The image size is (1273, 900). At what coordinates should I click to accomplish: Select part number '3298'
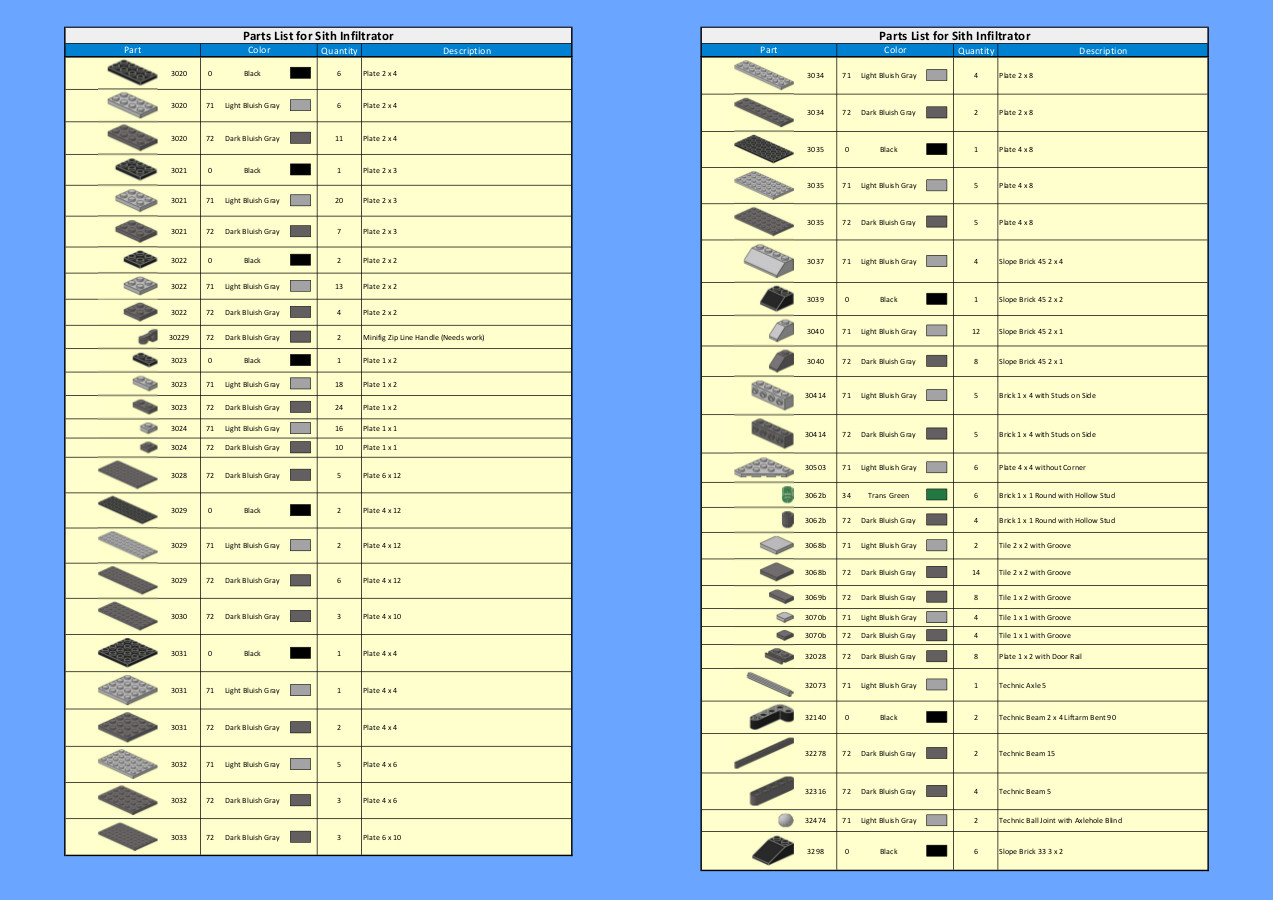click(x=816, y=851)
